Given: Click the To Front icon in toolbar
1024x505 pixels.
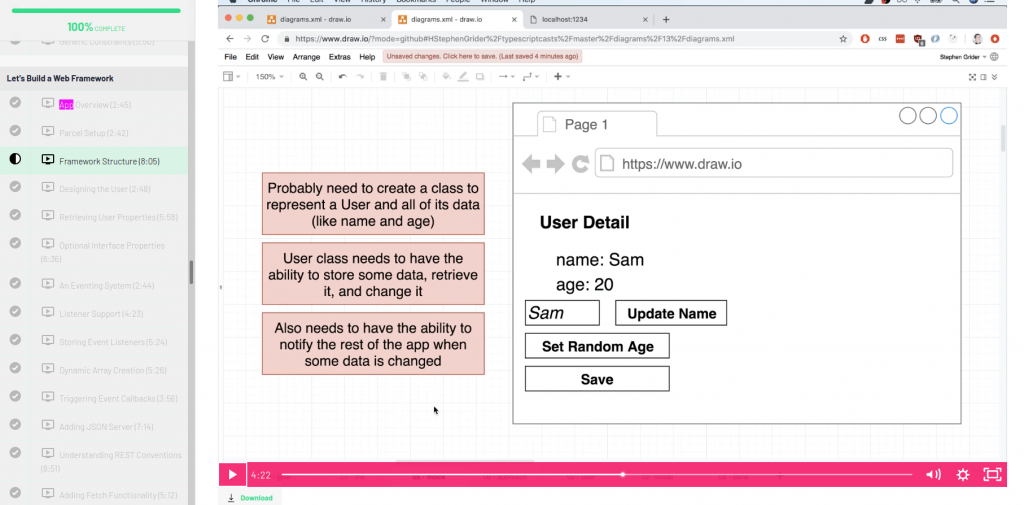Looking at the screenshot, I should pos(406,76).
